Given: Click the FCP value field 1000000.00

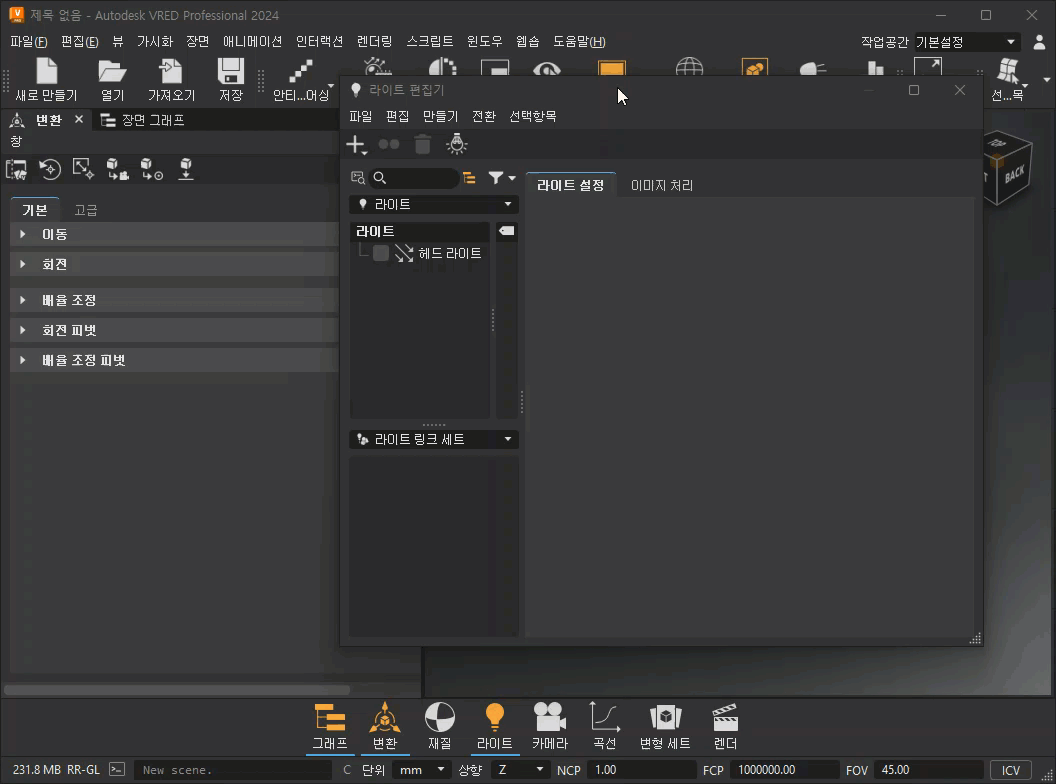Looking at the screenshot, I should tap(785, 770).
